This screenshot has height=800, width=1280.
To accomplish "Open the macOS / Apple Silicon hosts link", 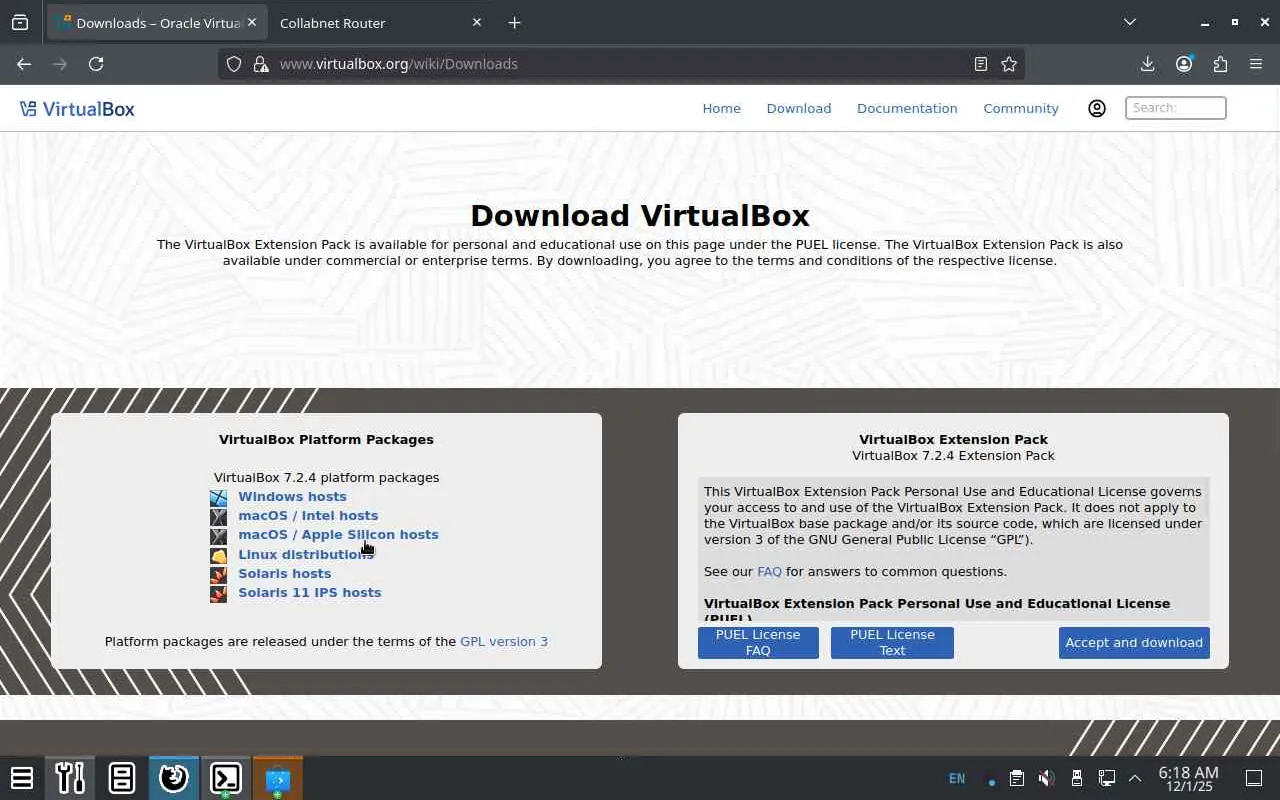I will [338, 535].
